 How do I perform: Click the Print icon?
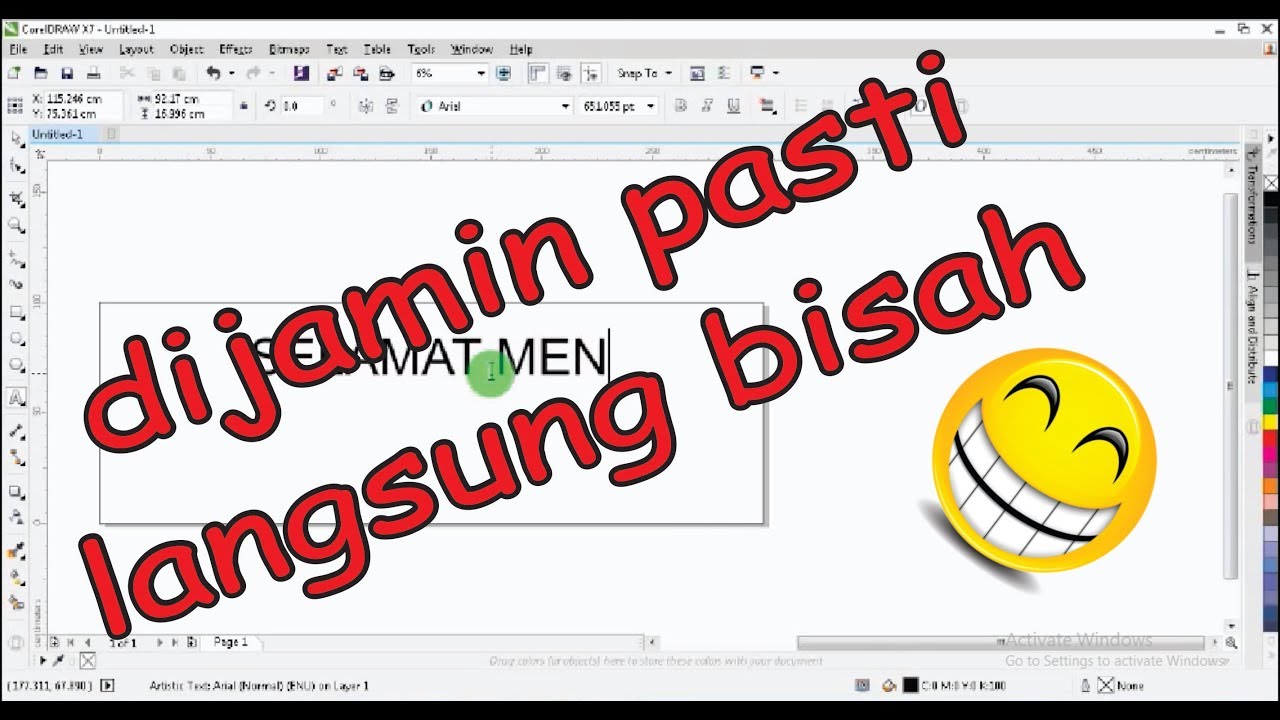93,73
